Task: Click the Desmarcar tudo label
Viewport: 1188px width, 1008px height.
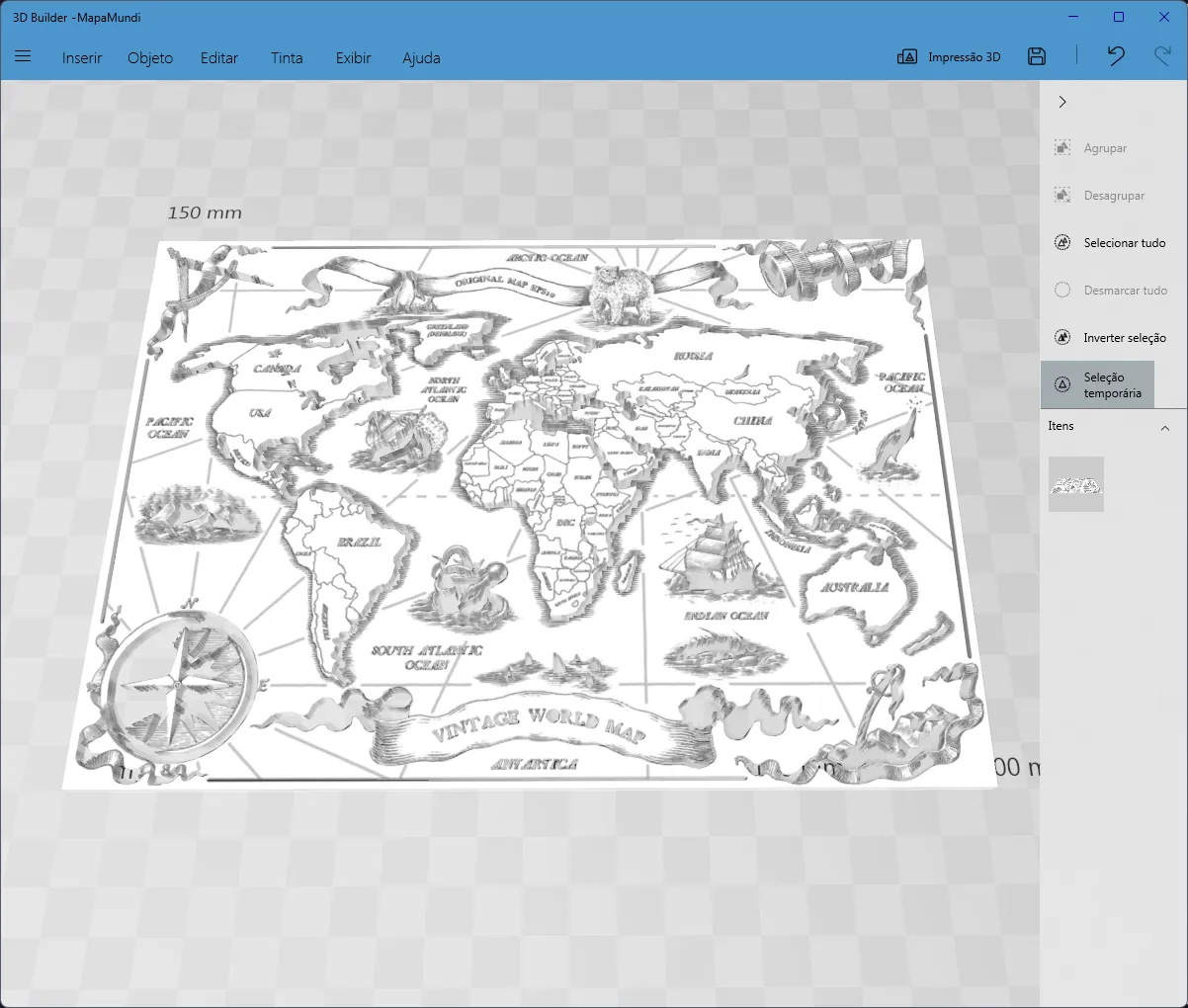Action: [x=1126, y=291]
